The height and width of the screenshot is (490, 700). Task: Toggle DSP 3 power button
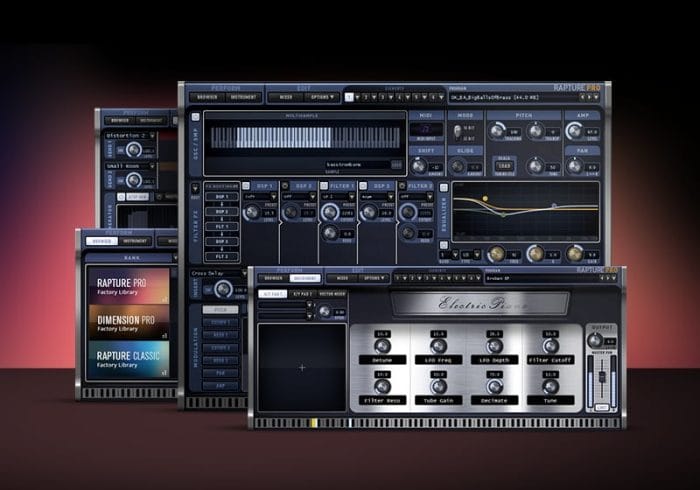363,186
